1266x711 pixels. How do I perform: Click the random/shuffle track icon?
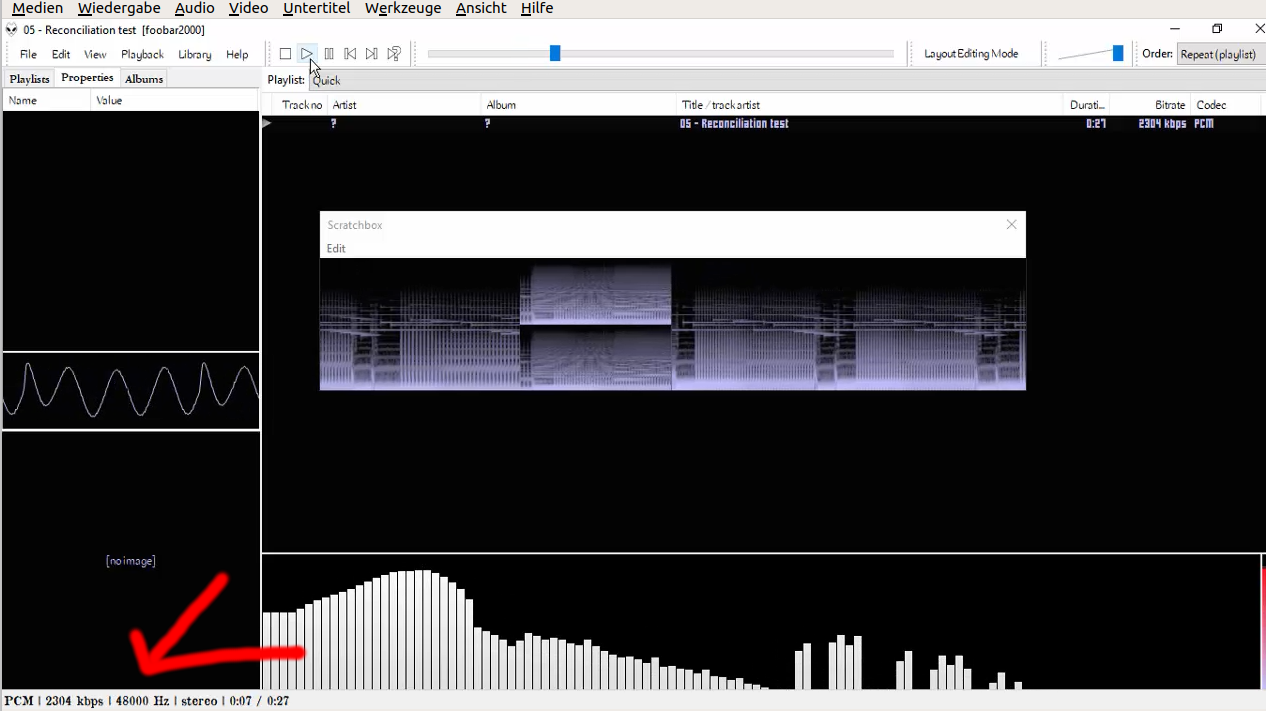click(x=394, y=54)
